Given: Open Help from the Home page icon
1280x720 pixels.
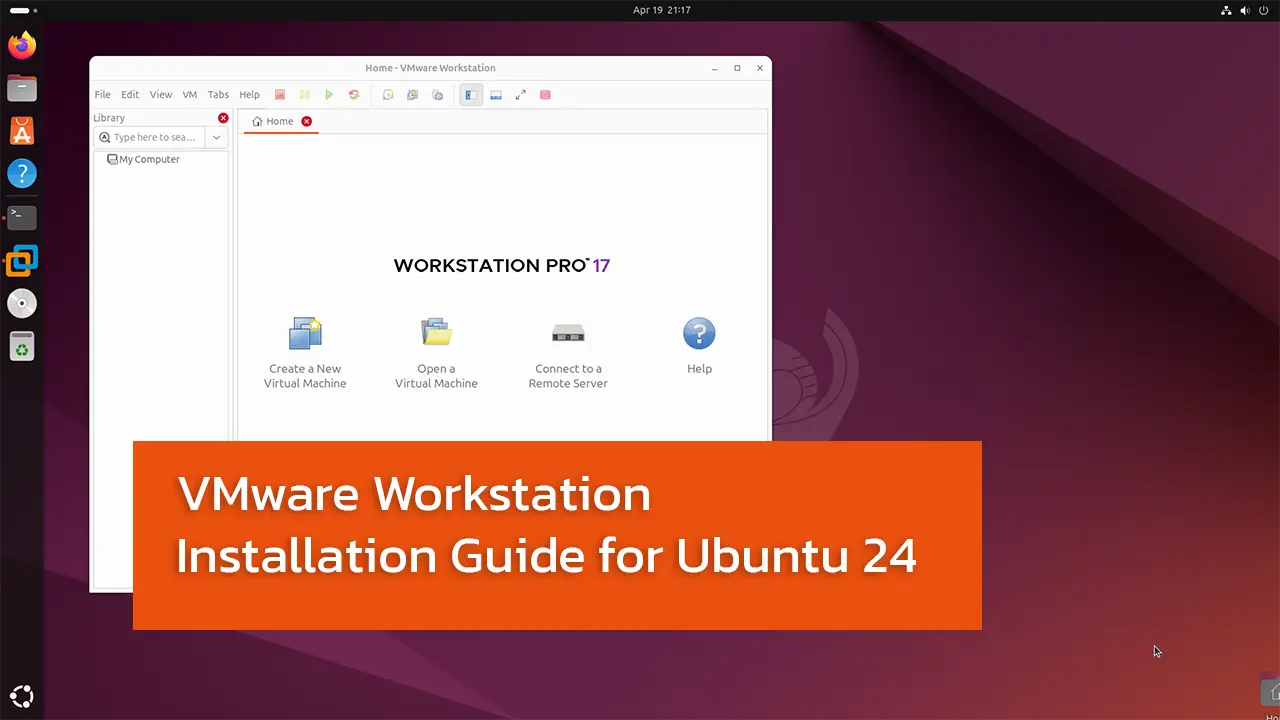Looking at the screenshot, I should coord(699,334).
